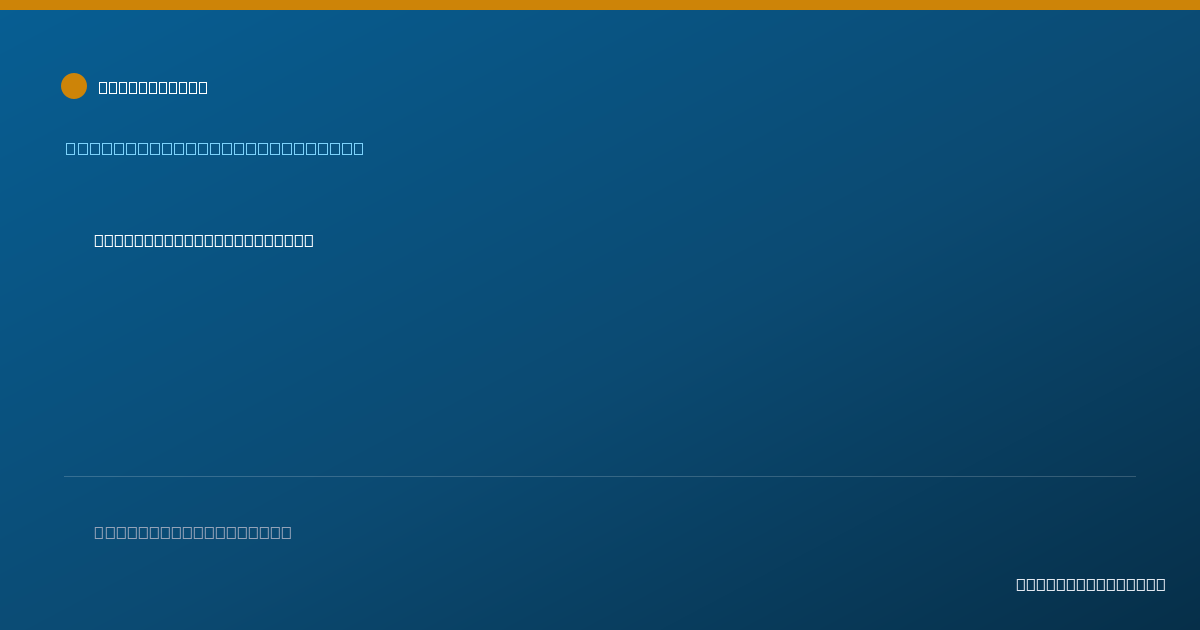Click the orange circle icon
1200x630 pixels.
point(74,86)
